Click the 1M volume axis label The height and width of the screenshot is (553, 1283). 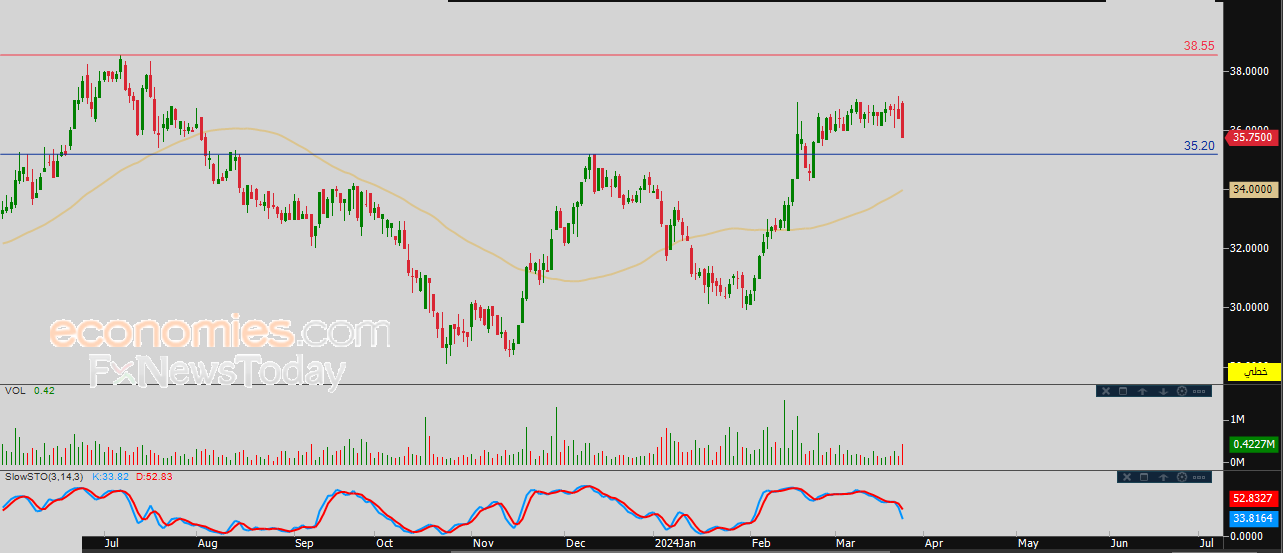tap(1238, 419)
